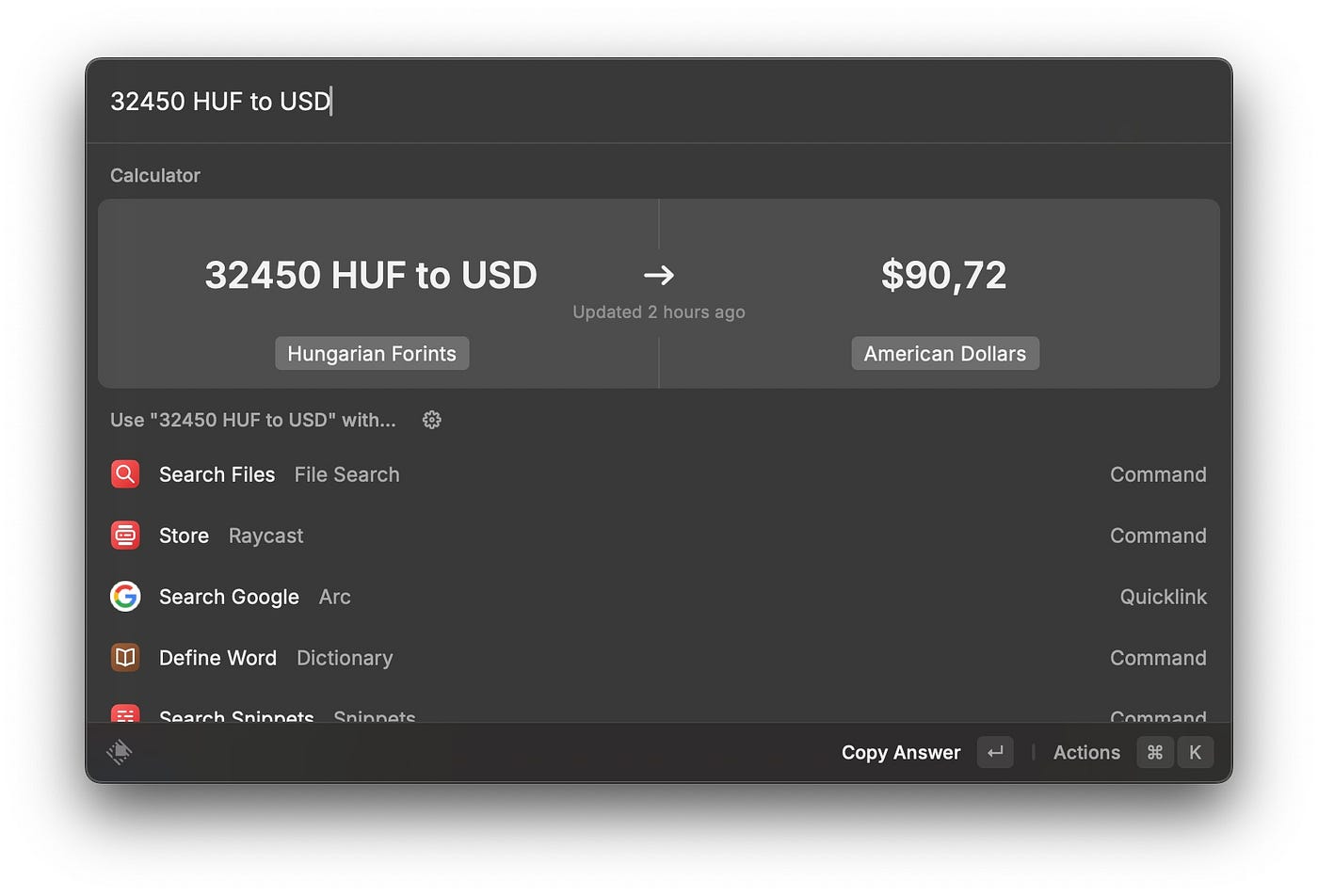Click the Search Snippets icon
1318x896 pixels.
pyautogui.click(x=125, y=714)
